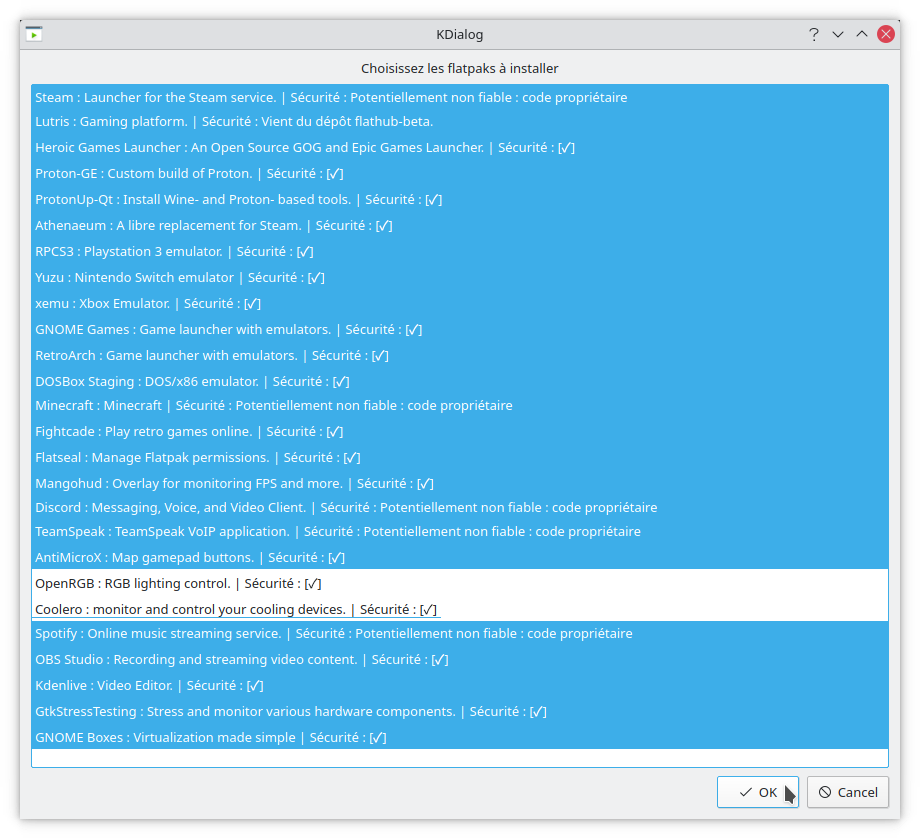This screenshot has width=920, height=839.
Task: Select the GNOME Boxes virtualization row
Action: coord(460,737)
